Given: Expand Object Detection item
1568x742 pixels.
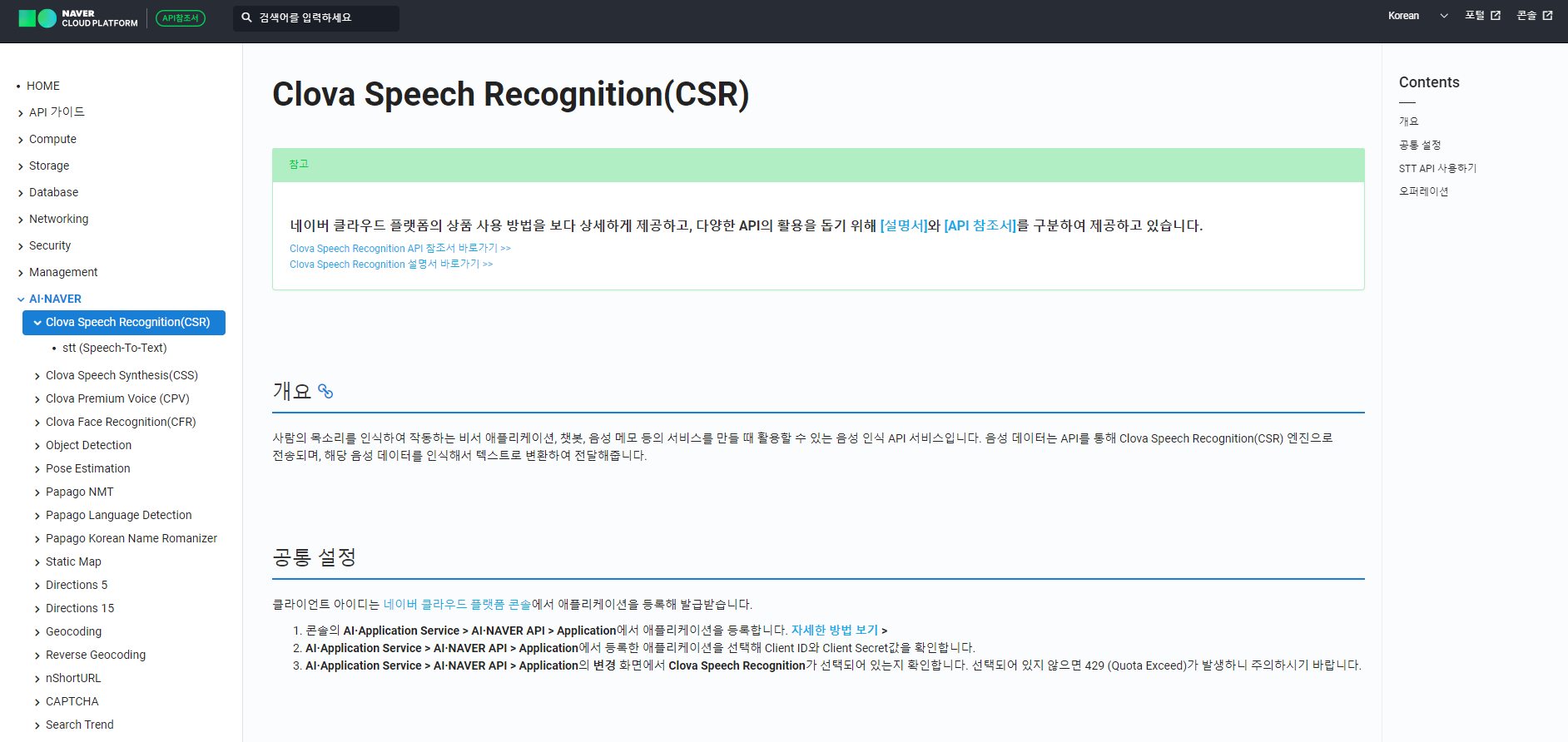Looking at the screenshot, I should point(88,445).
